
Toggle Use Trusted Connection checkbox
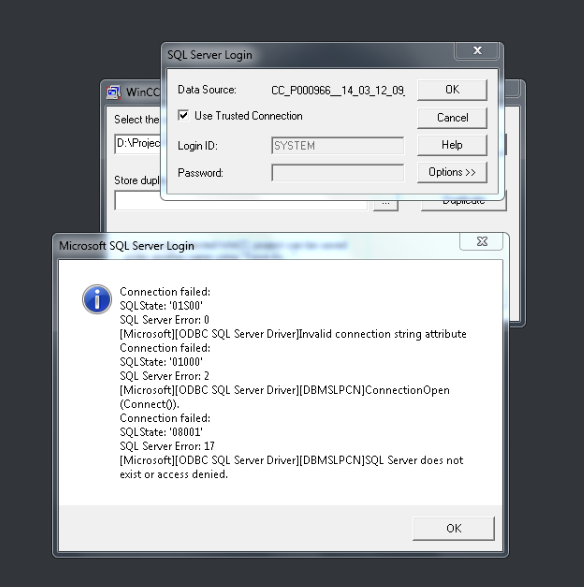coord(183,115)
